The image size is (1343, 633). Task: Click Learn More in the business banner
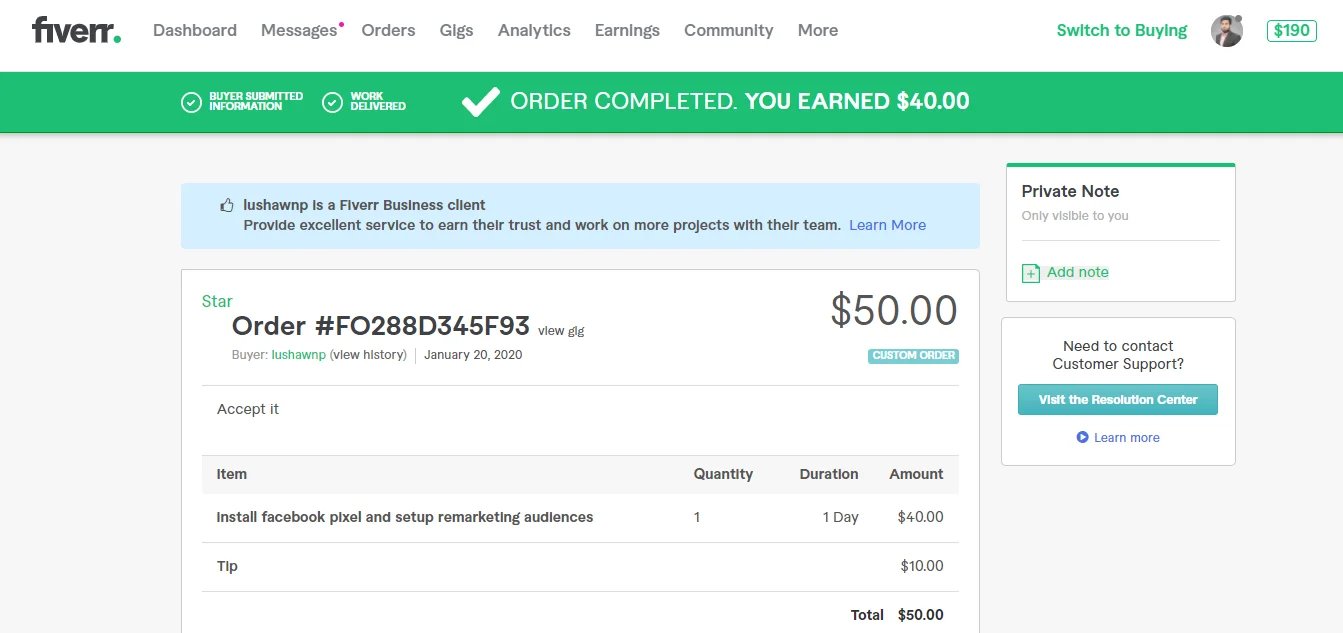click(887, 226)
